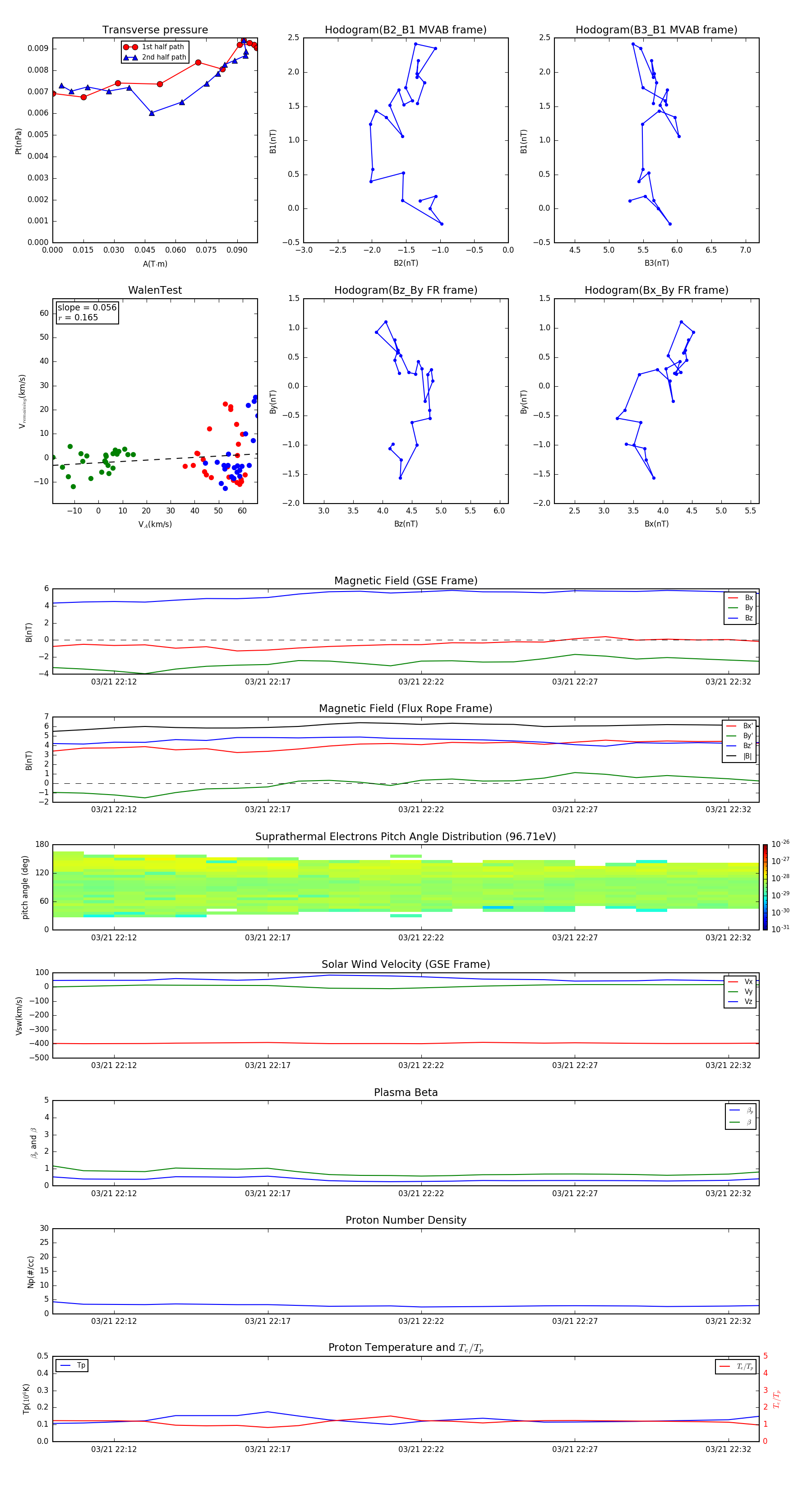Image resolution: width=812 pixels, height=1489 pixels.
Task: Click the Plasma Beta panel title
Action: click(x=406, y=1092)
